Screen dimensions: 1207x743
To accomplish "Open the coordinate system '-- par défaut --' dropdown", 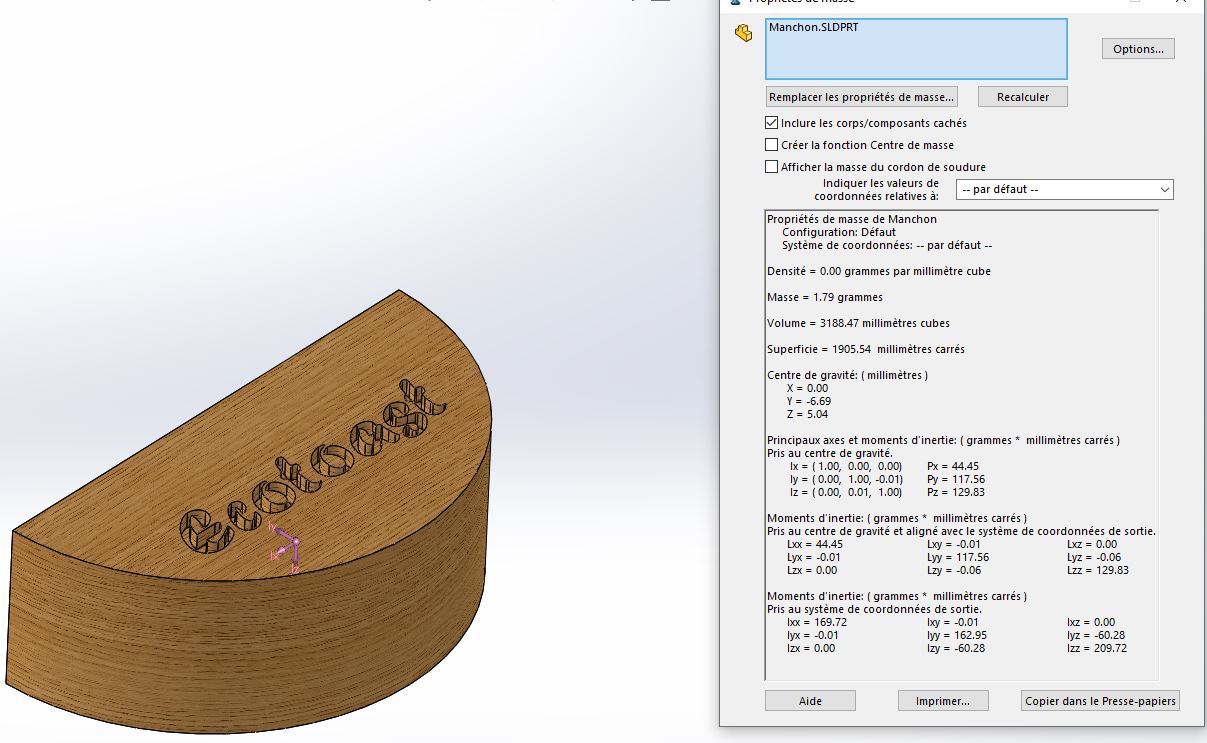I will [x=1065, y=189].
